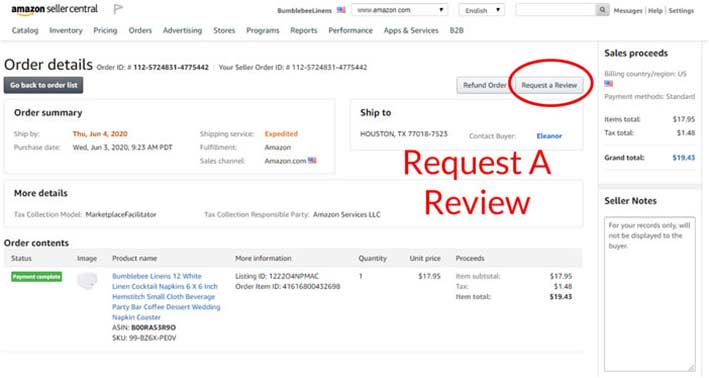Open the Orders menu
709x378 pixels.
(140, 30)
